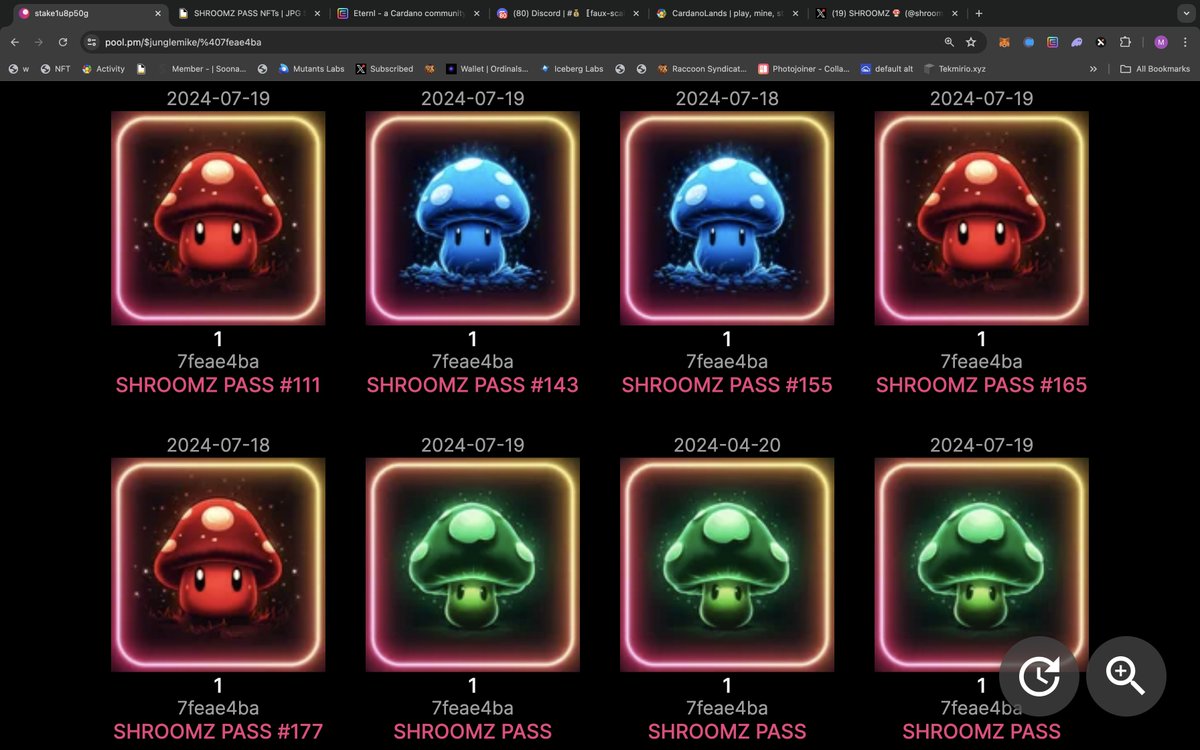The image size is (1200, 750).
Task: Click policy ID 7feae4ba under PASS #111
Action: point(218,361)
